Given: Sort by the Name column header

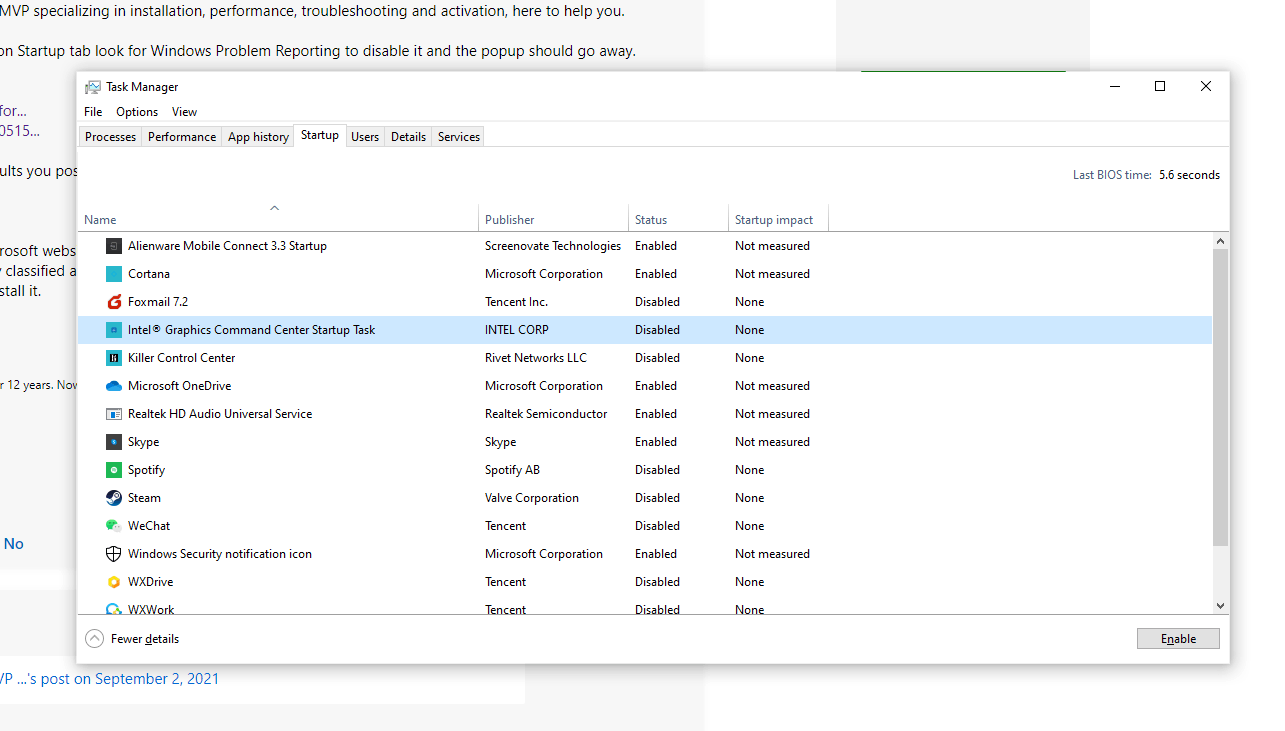Looking at the screenshot, I should pyautogui.click(x=100, y=220).
